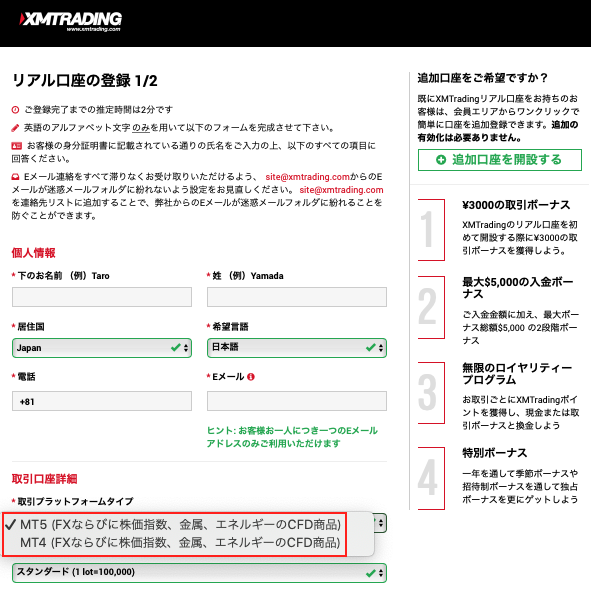Click platform type dropdown arrow behind list
Image resolution: width=591 pixels, height=592 pixels.
tap(381, 523)
